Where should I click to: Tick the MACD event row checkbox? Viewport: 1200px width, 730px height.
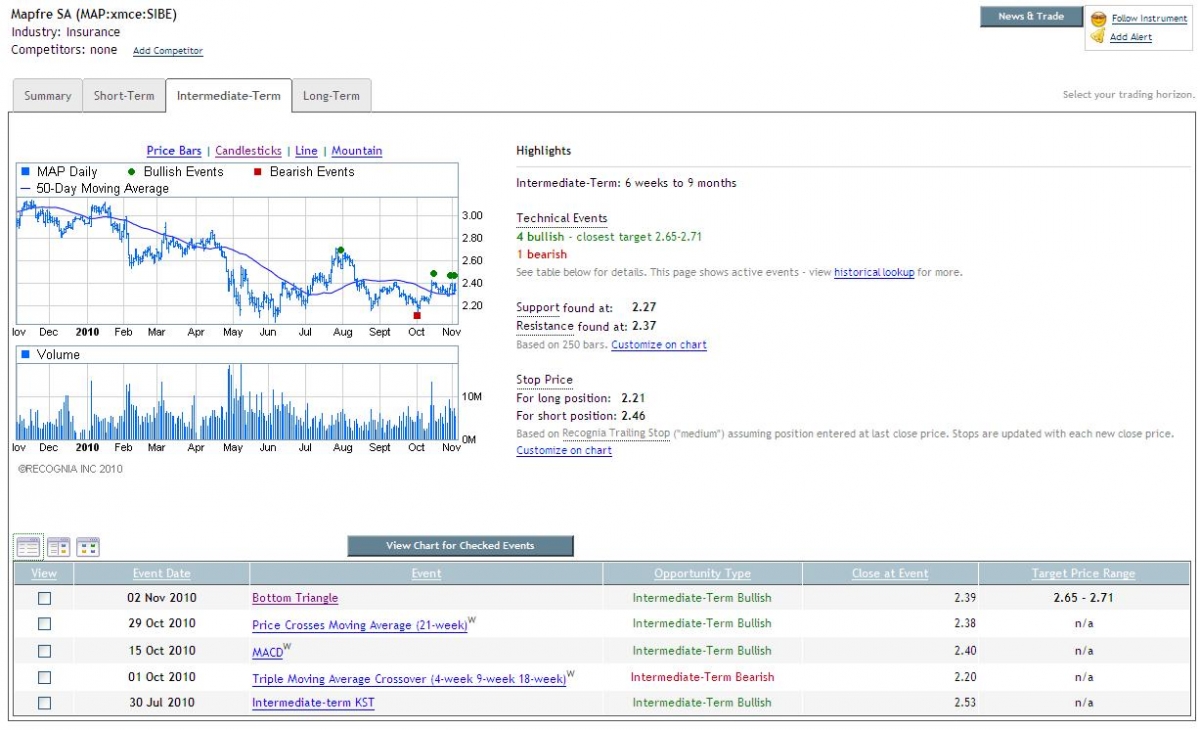point(44,651)
